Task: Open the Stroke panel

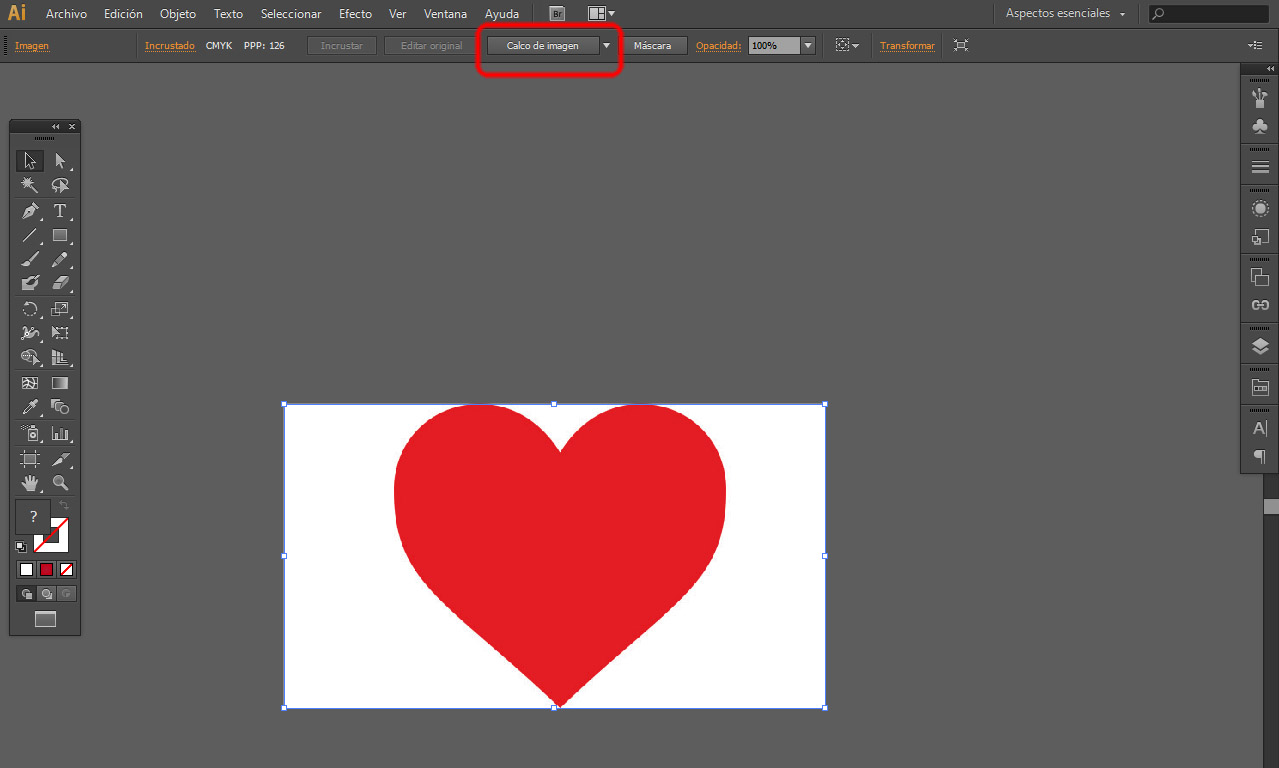Action: pos(1259,164)
